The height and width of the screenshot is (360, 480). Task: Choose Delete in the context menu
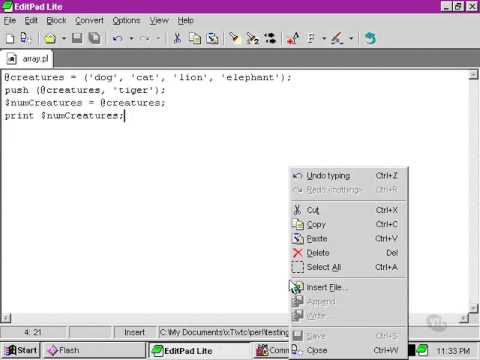pos(348,253)
